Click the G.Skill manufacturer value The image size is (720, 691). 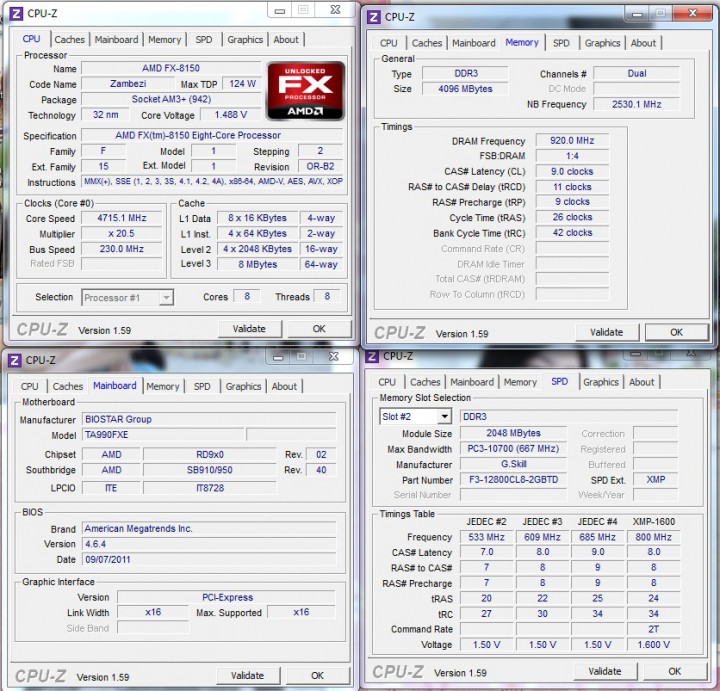click(x=513, y=464)
